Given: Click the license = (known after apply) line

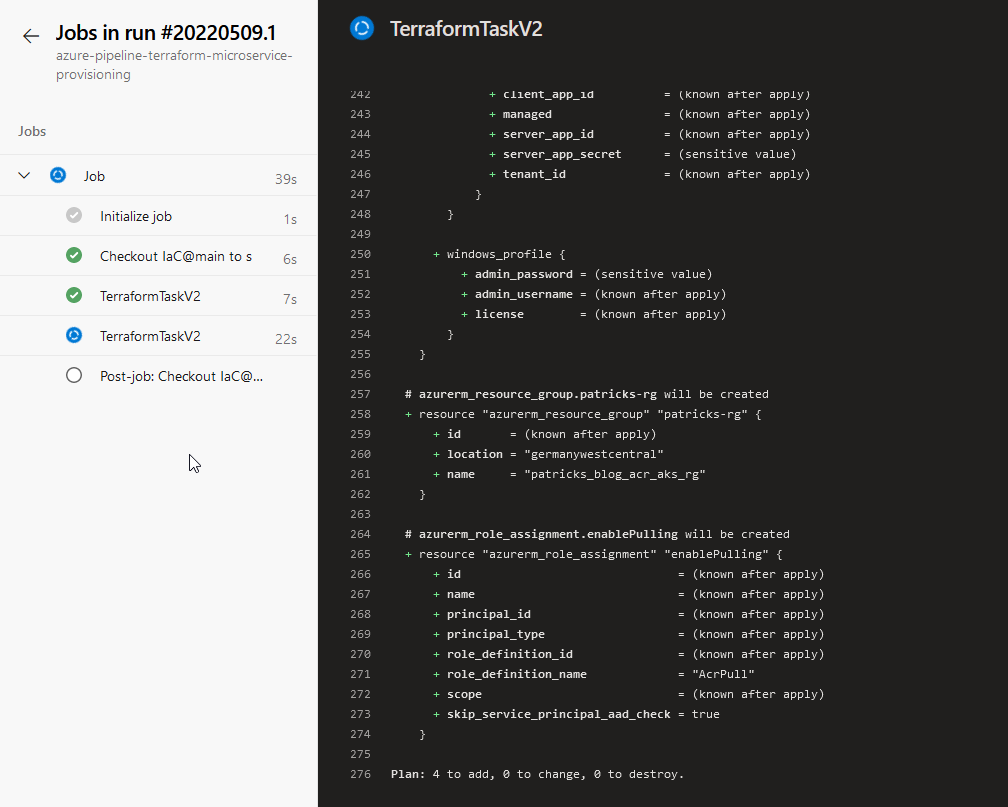Looking at the screenshot, I should click(x=594, y=314).
